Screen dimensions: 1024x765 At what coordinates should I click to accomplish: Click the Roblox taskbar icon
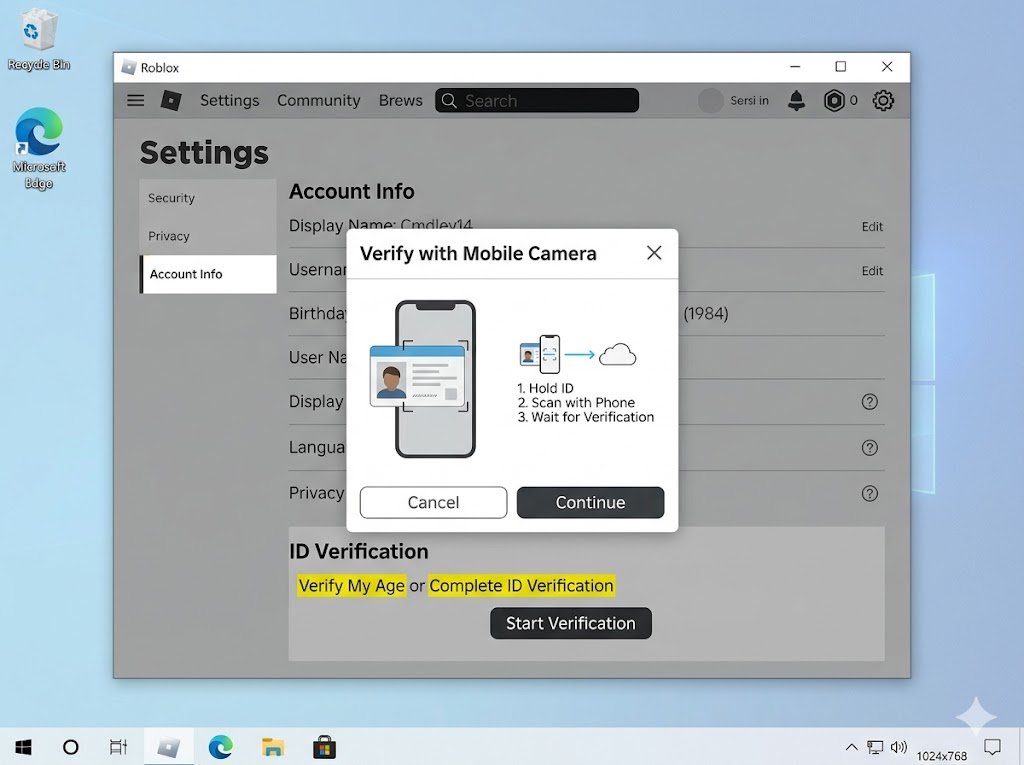(x=168, y=747)
